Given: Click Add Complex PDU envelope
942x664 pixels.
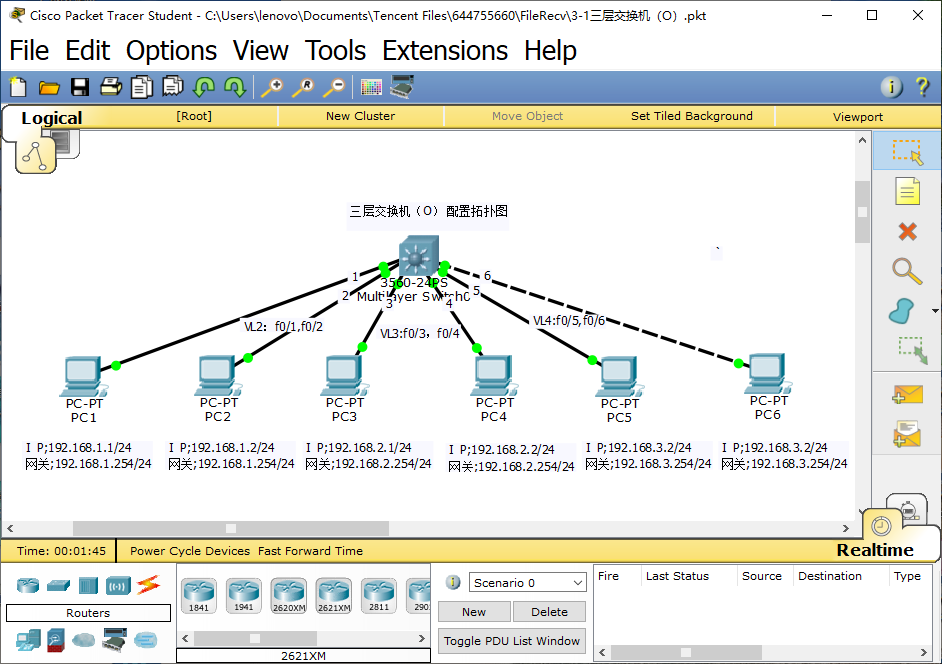Looking at the screenshot, I should tap(907, 433).
